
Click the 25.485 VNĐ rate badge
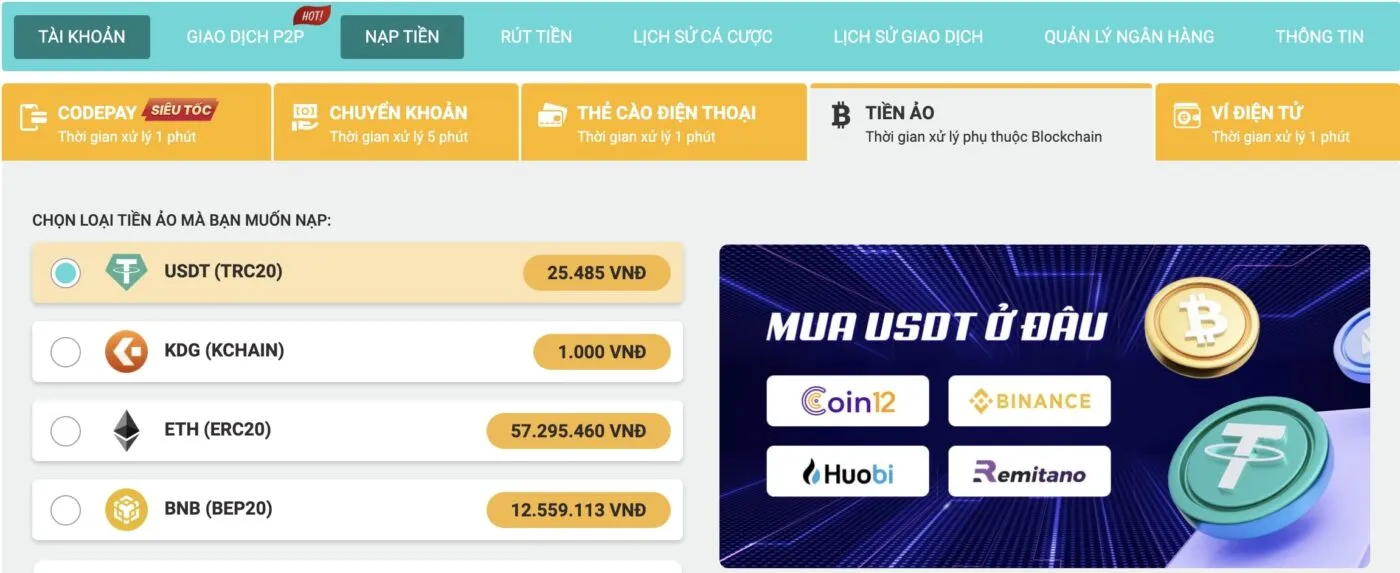coord(596,272)
